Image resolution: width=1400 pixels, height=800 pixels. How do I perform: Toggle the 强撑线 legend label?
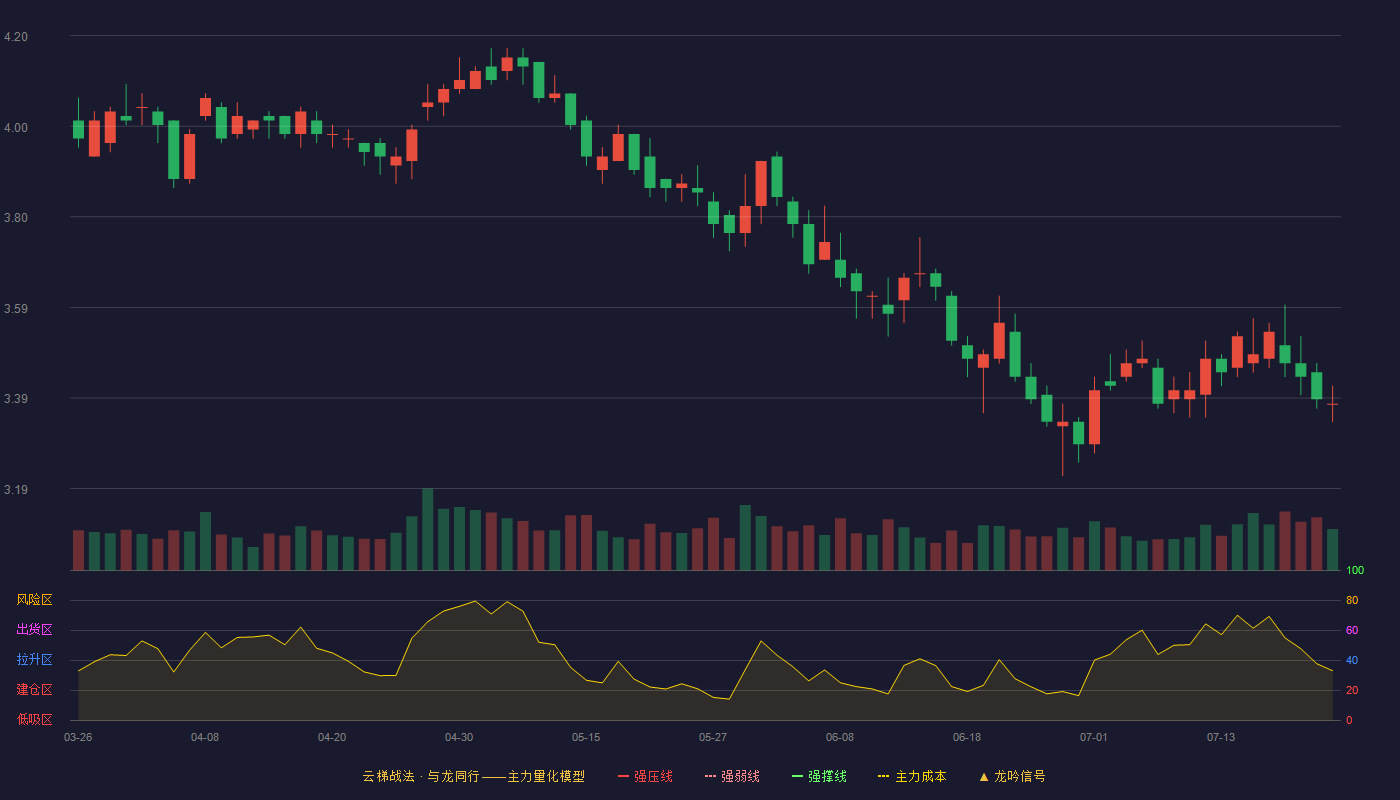pyautogui.click(x=827, y=776)
